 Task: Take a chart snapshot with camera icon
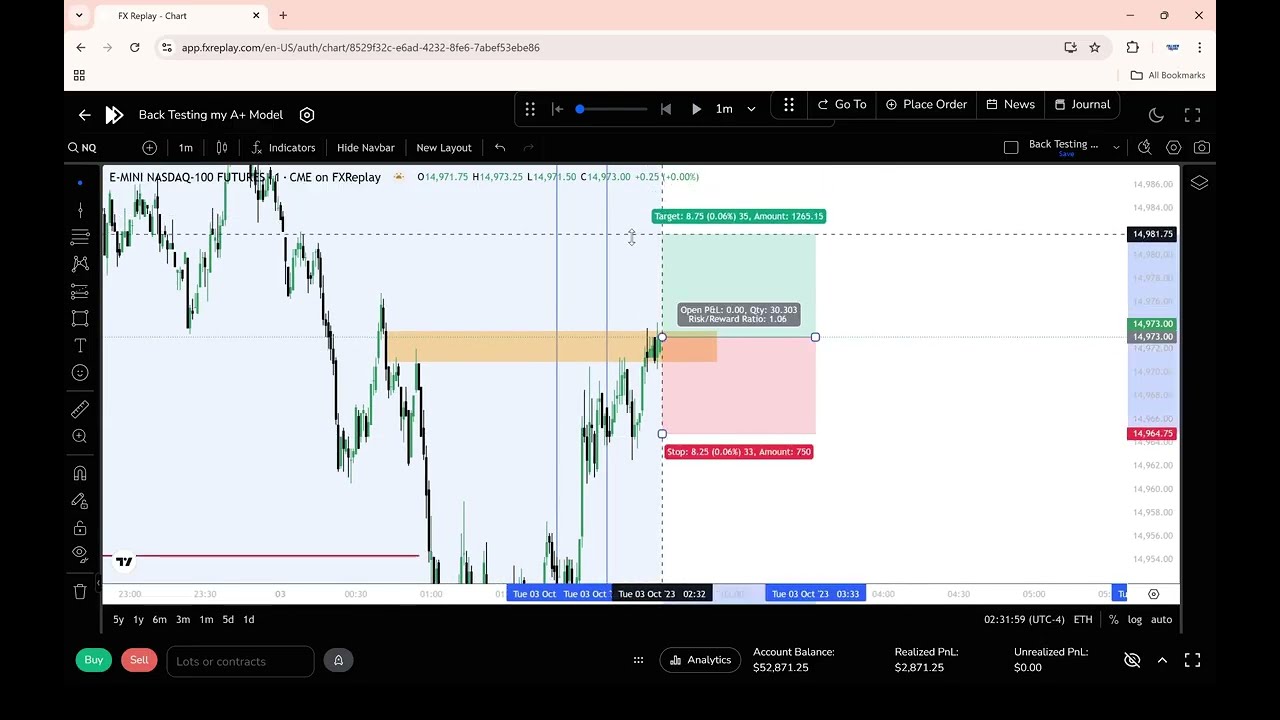(x=1202, y=148)
